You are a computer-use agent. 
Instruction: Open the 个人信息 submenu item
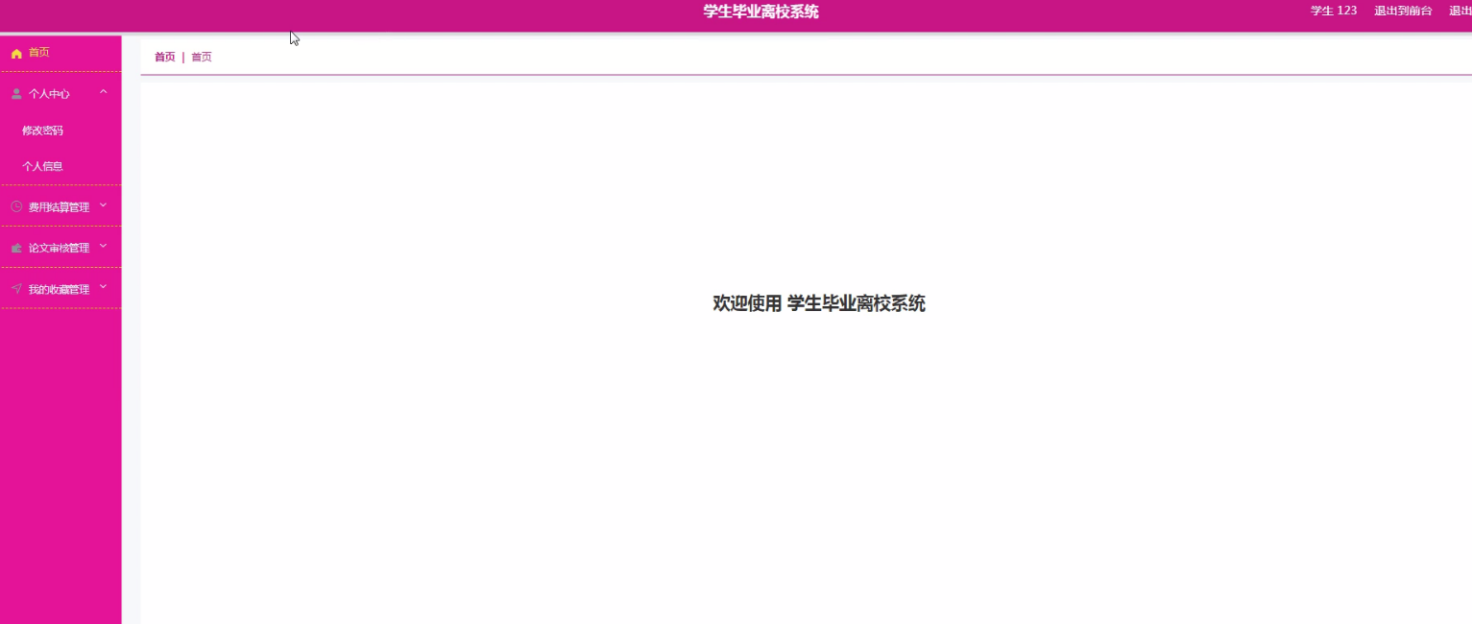click(x=43, y=167)
